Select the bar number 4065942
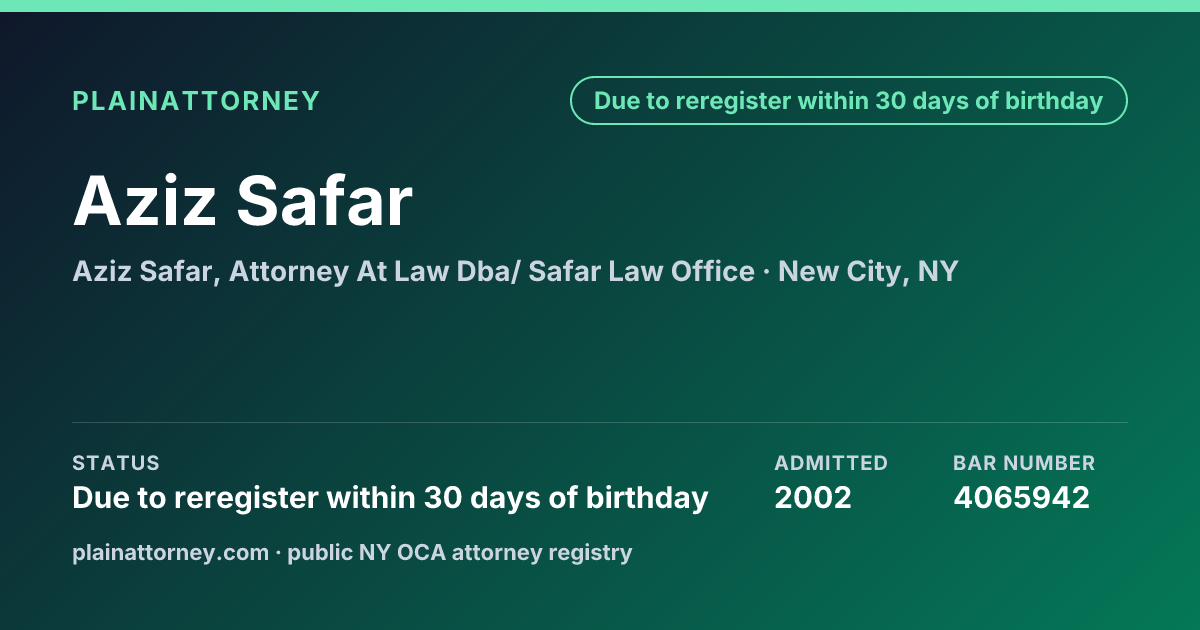 point(1022,497)
